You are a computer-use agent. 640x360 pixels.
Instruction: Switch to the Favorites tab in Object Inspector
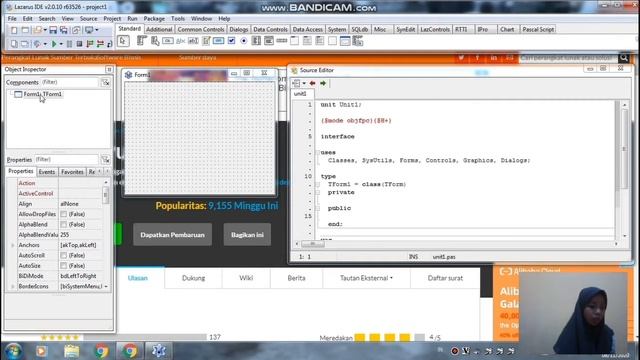point(72,172)
